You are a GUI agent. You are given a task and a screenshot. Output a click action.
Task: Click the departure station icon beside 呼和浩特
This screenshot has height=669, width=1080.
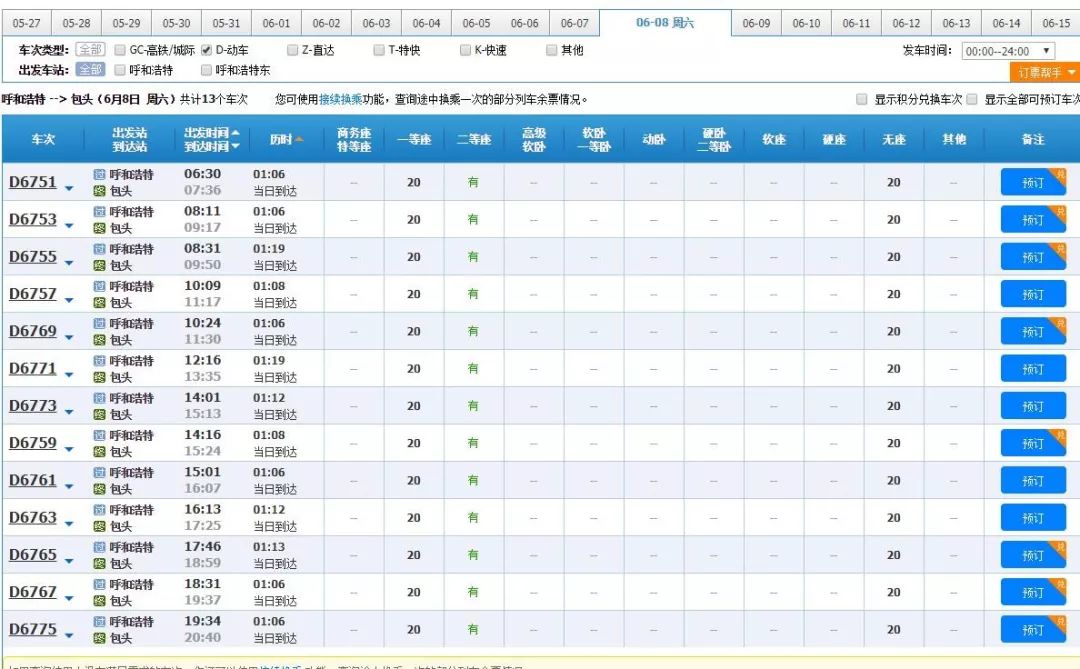point(101,176)
